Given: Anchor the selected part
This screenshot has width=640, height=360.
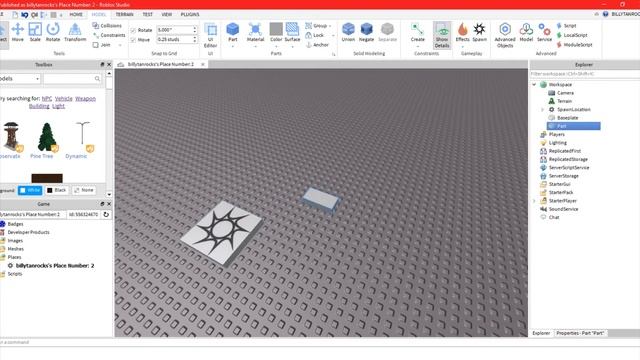Looking at the screenshot, I should click(317, 45).
